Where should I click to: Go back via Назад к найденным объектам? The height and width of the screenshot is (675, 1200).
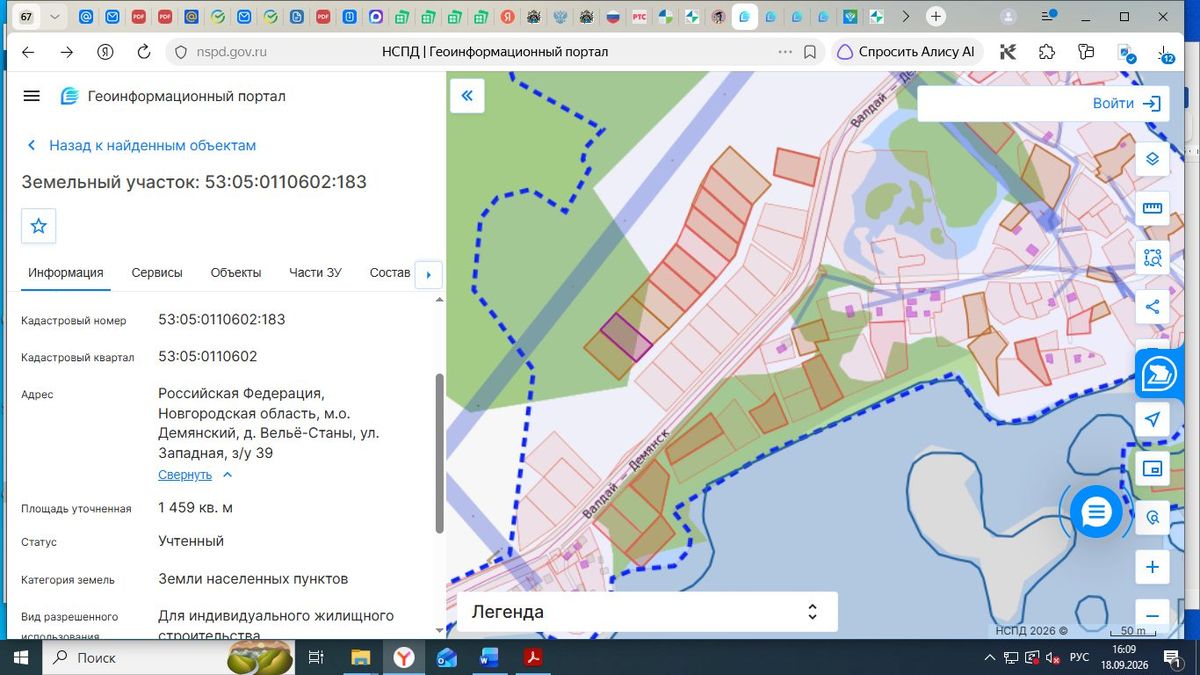coord(141,145)
